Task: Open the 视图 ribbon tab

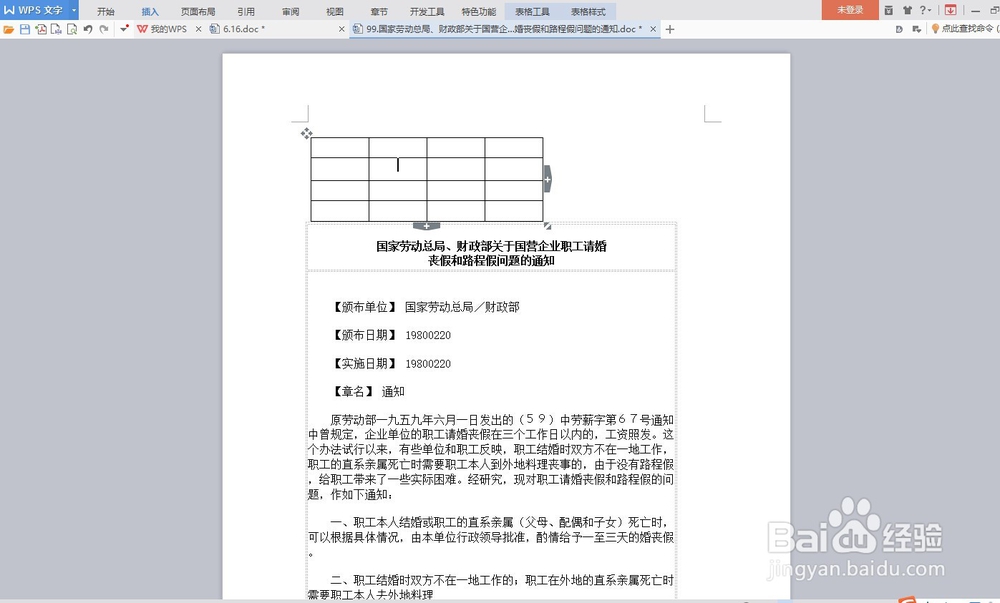Action: coord(335,11)
